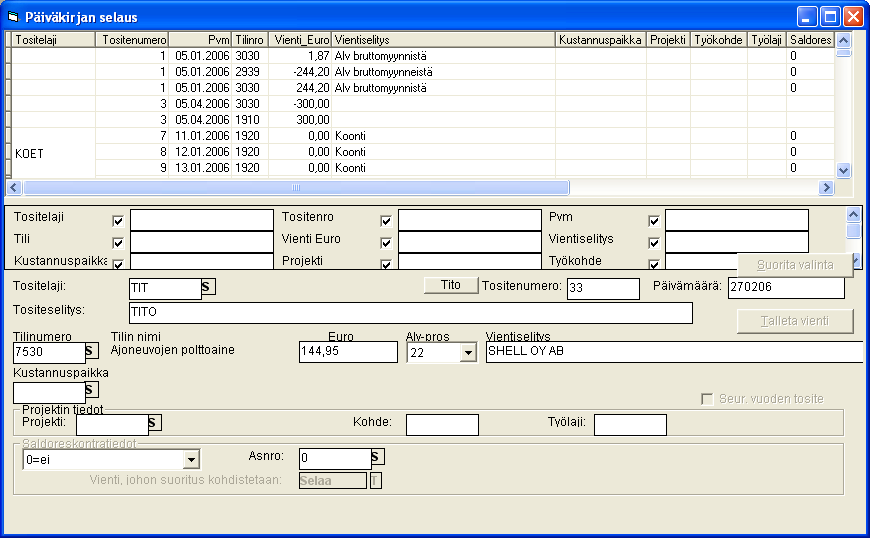Image resolution: width=870 pixels, height=538 pixels.
Task: Check the Seur. vuoden tosite checkbox
Action: point(707,399)
